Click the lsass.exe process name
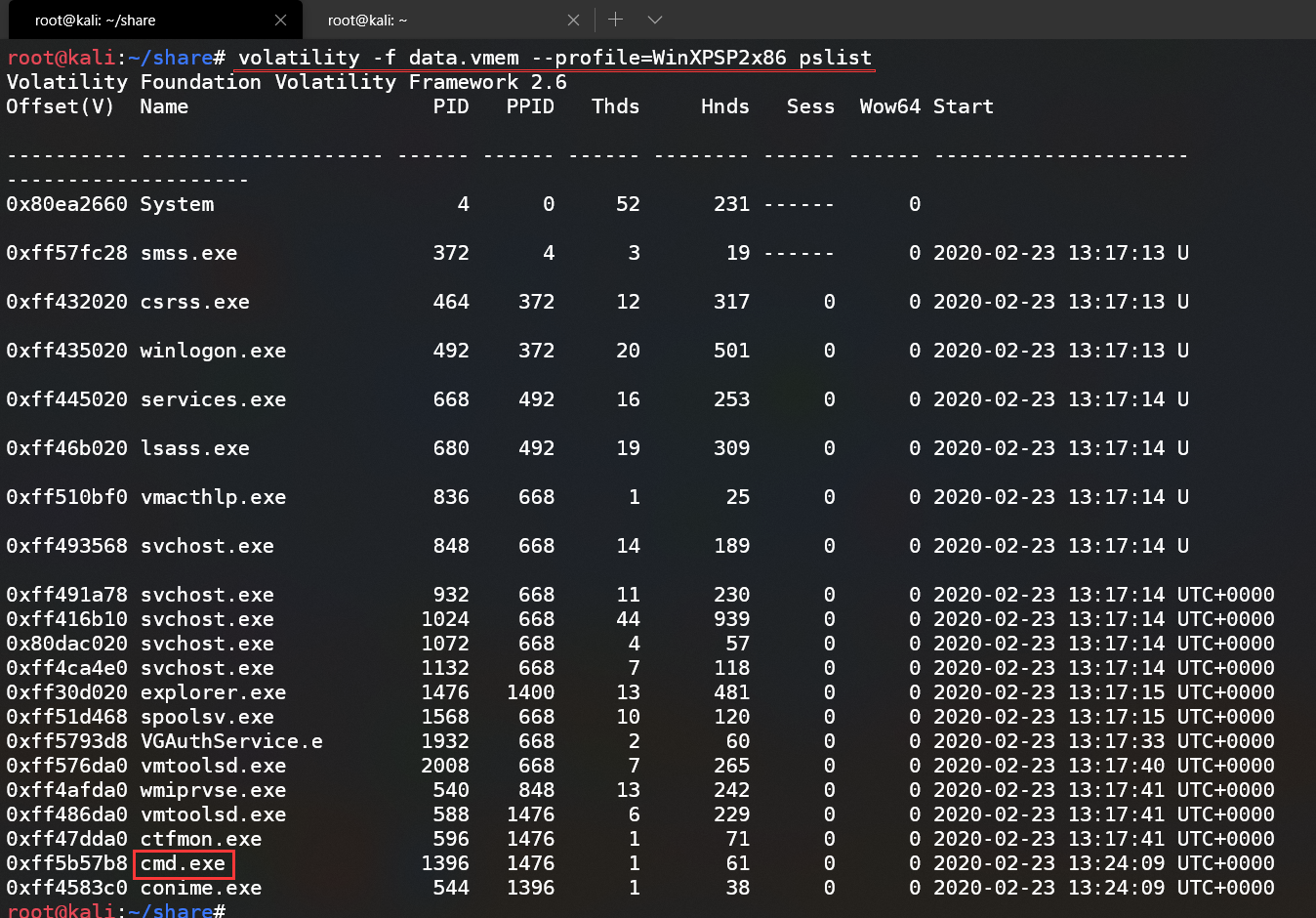The width and height of the screenshot is (1316, 918). 195,448
